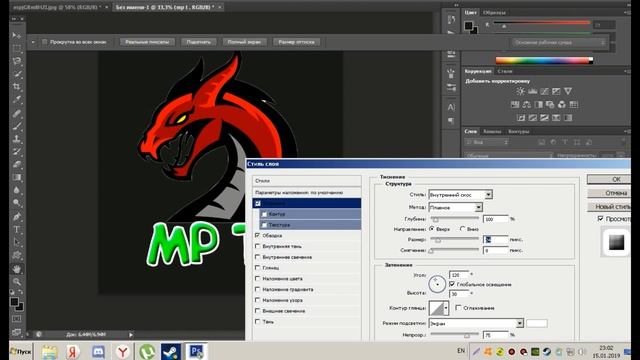Open the highlight color swatch

click(x=537, y=323)
